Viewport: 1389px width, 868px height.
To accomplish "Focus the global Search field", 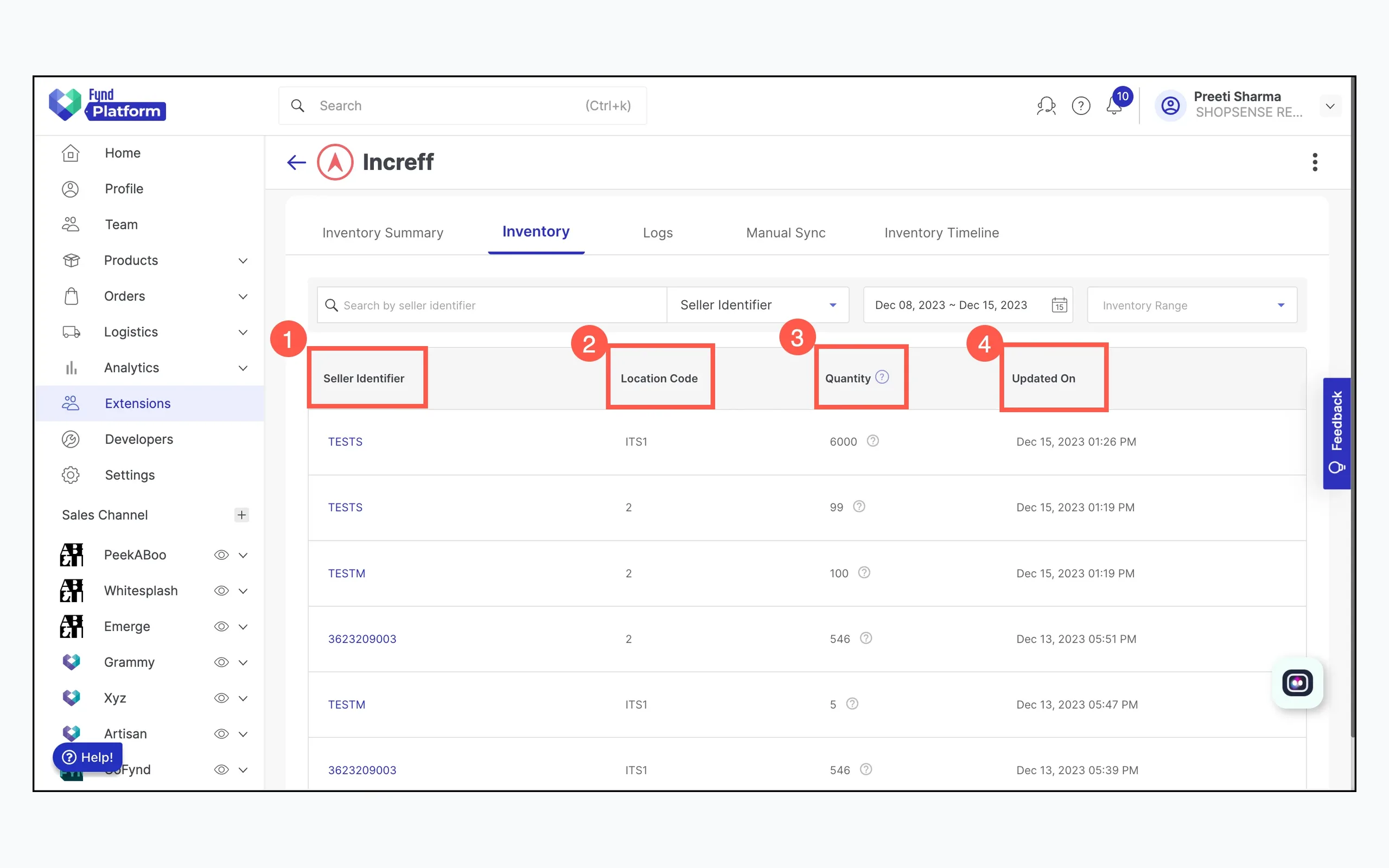I will [x=463, y=106].
